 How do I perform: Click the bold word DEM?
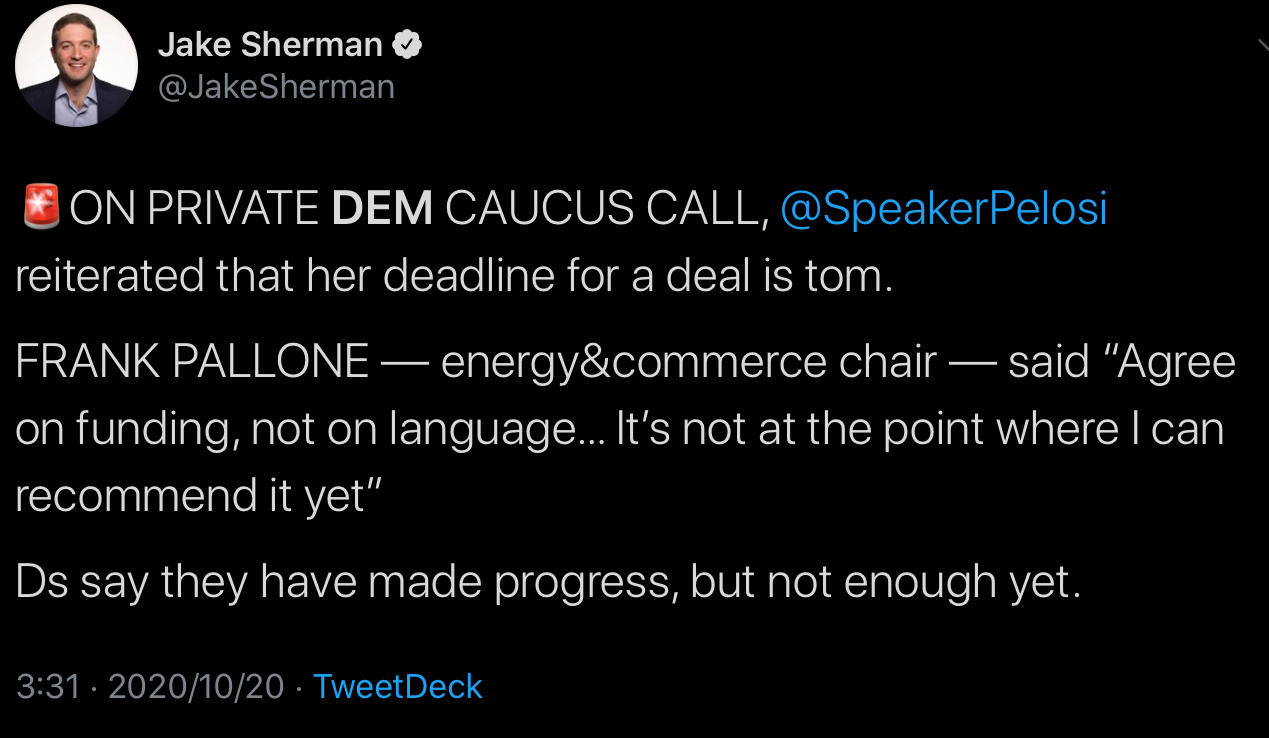point(382,209)
